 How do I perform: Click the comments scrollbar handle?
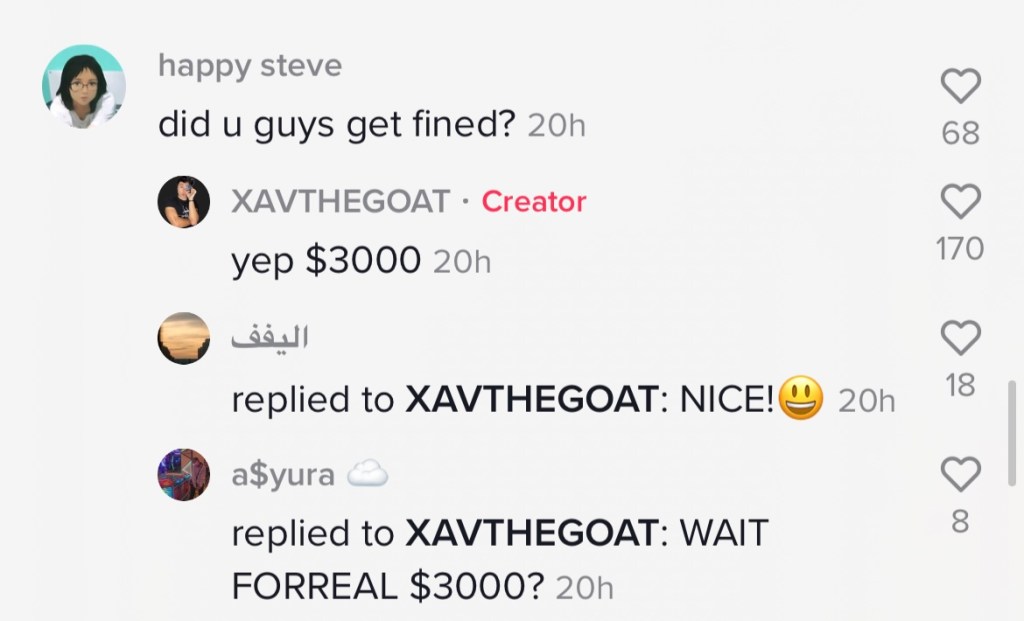[1012, 433]
